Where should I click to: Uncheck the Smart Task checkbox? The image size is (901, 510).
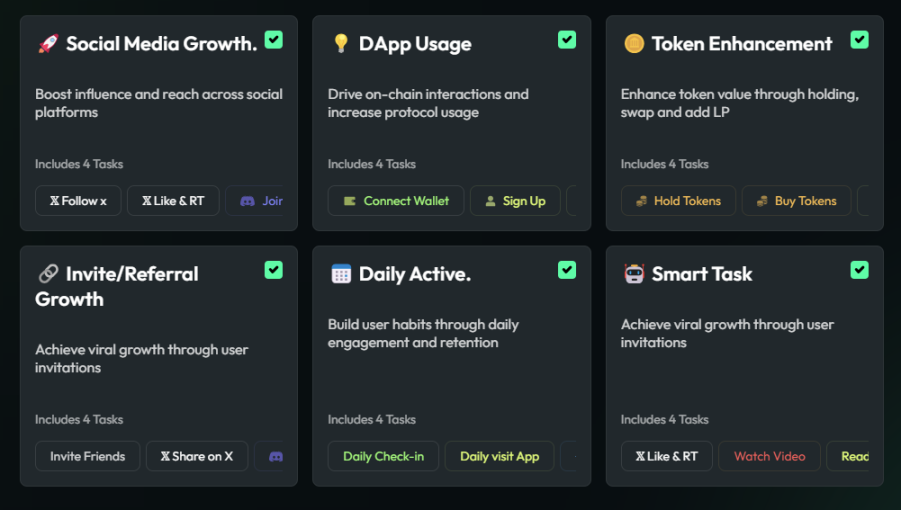coord(859,270)
